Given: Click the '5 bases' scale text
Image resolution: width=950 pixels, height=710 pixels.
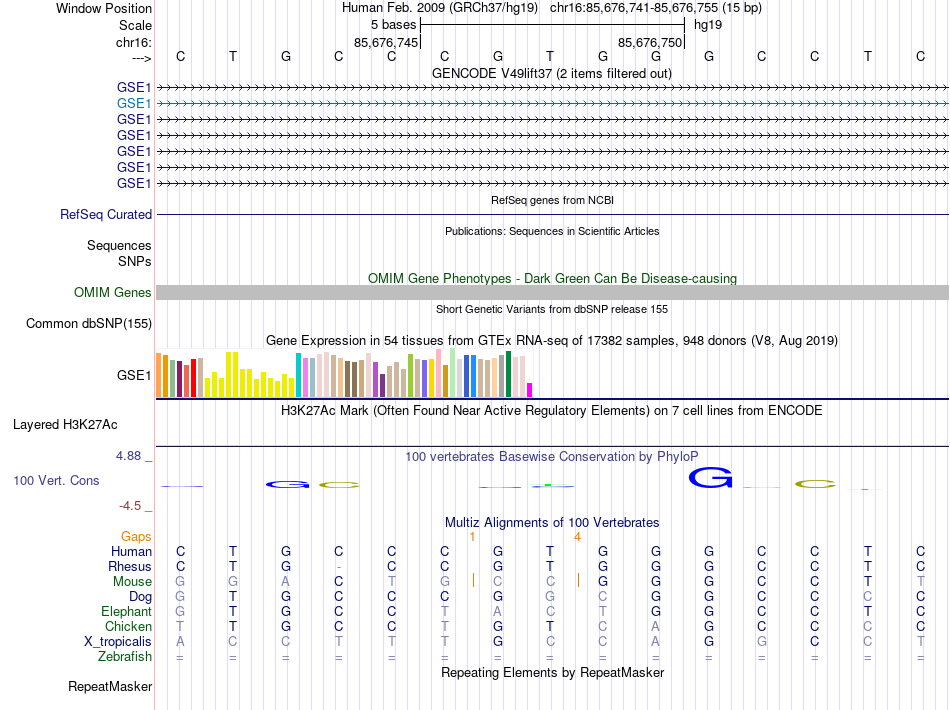Looking at the screenshot, I should tap(394, 25).
